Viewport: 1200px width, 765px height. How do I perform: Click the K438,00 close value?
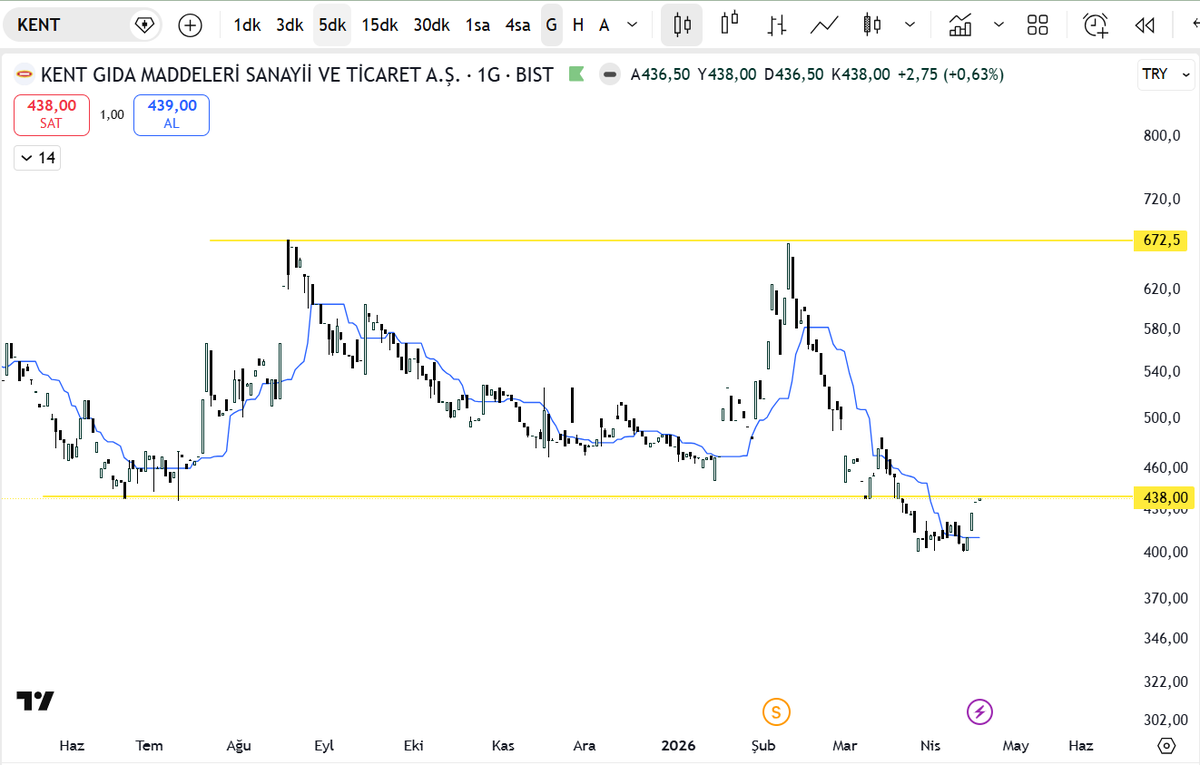coord(860,74)
